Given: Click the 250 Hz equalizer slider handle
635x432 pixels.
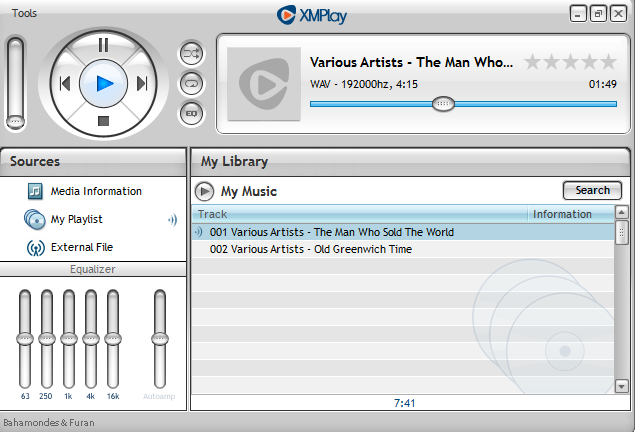Looking at the screenshot, I should pos(47,339).
